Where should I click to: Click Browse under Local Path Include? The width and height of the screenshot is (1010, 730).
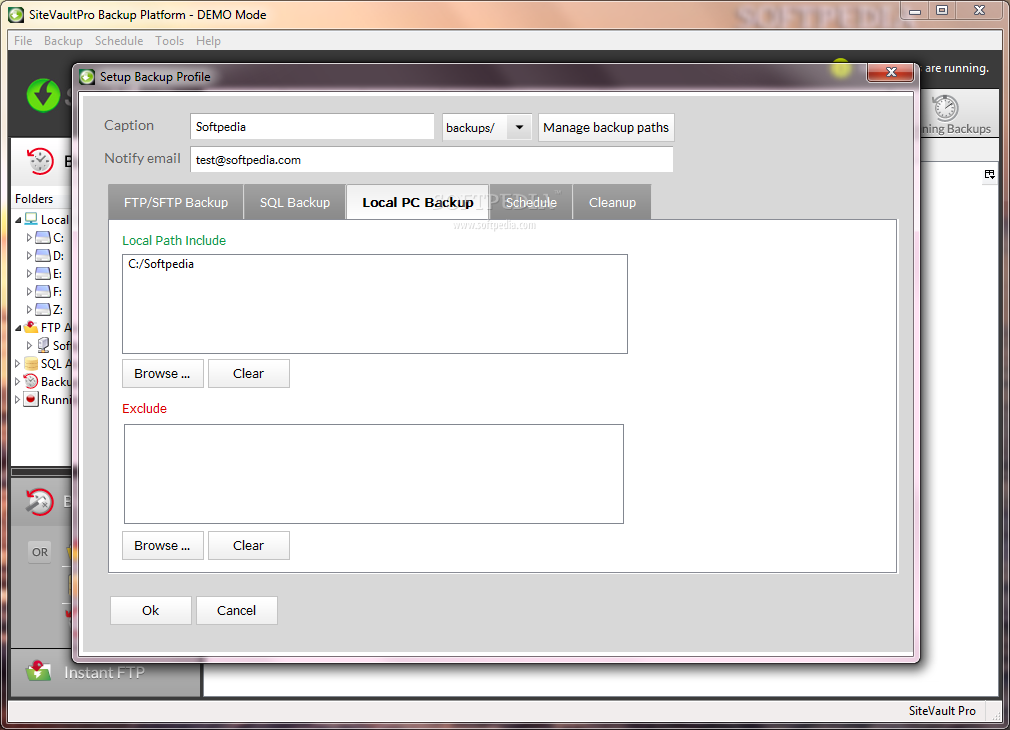[162, 374]
